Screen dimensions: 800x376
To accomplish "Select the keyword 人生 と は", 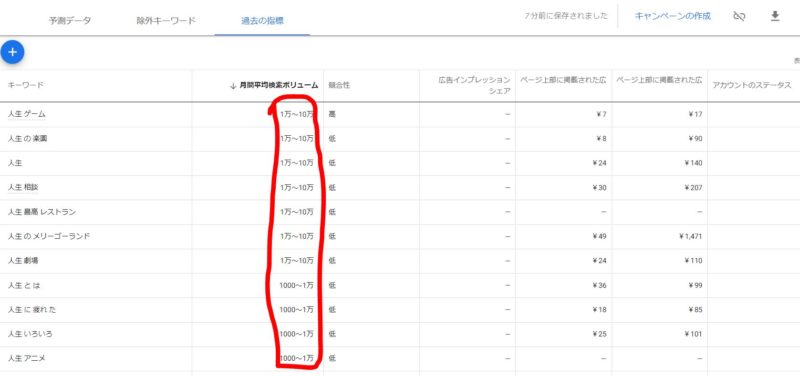I will (25, 285).
